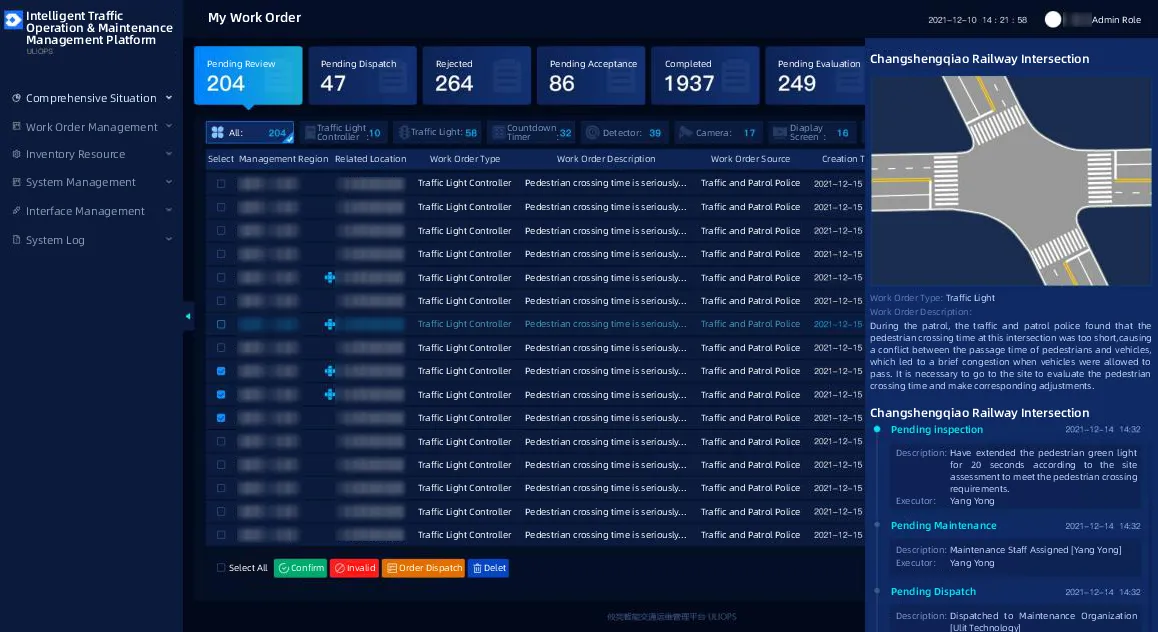Click the My Work Order page title
Image resolution: width=1158 pixels, height=632 pixels.
pyautogui.click(x=254, y=18)
